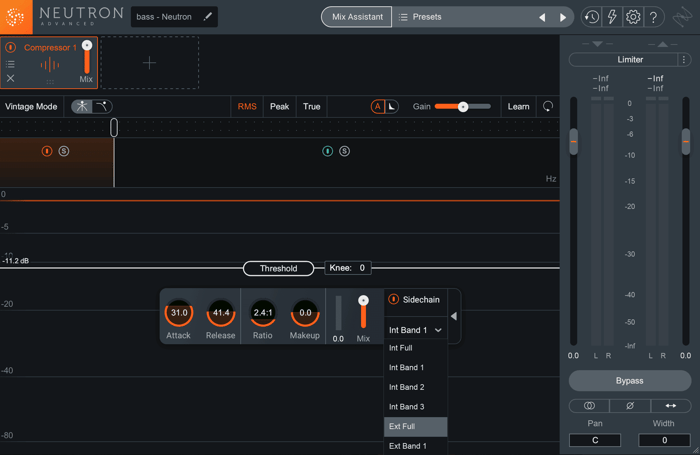Screen dimensions: 700x455
Task: Click the output meter up triangle indicator
Action: [x=662, y=44]
